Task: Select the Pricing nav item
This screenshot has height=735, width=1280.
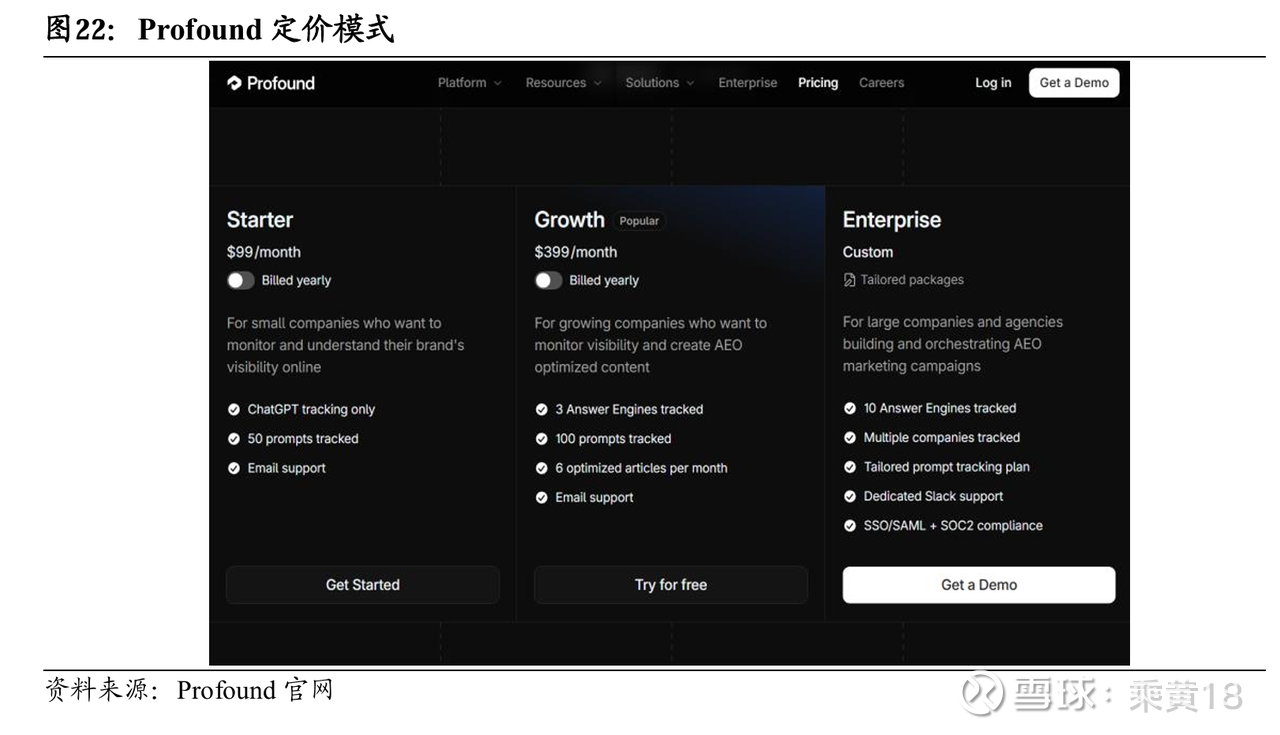Action: click(818, 83)
